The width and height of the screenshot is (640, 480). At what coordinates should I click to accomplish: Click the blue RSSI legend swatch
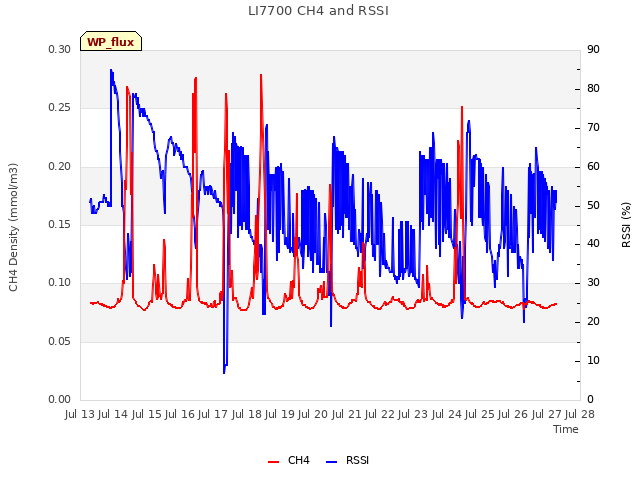pos(331,462)
